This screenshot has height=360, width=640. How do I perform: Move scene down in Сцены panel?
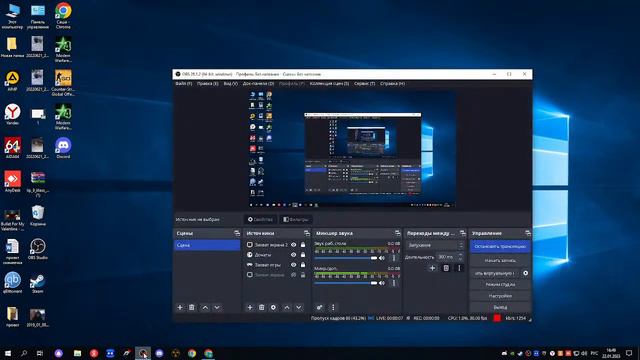tap(217, 307)
